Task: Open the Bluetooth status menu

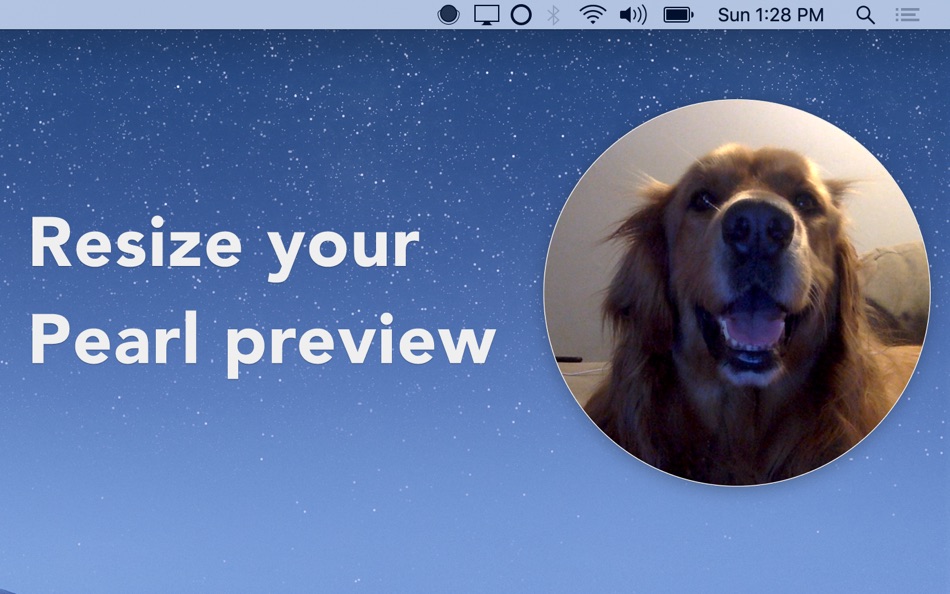Action: pos(553,15)
